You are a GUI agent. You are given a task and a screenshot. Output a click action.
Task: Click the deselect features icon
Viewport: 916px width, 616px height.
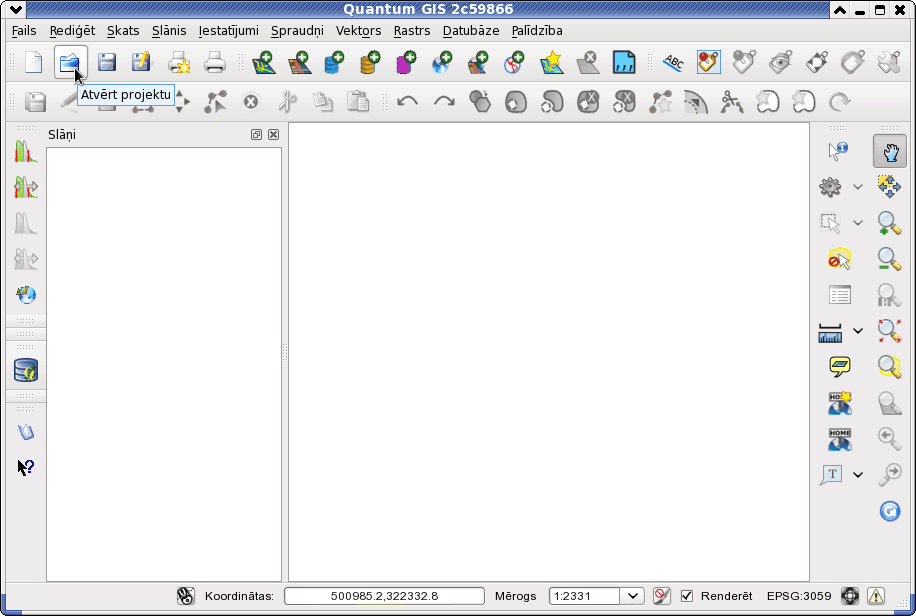(x=839, y=259)
